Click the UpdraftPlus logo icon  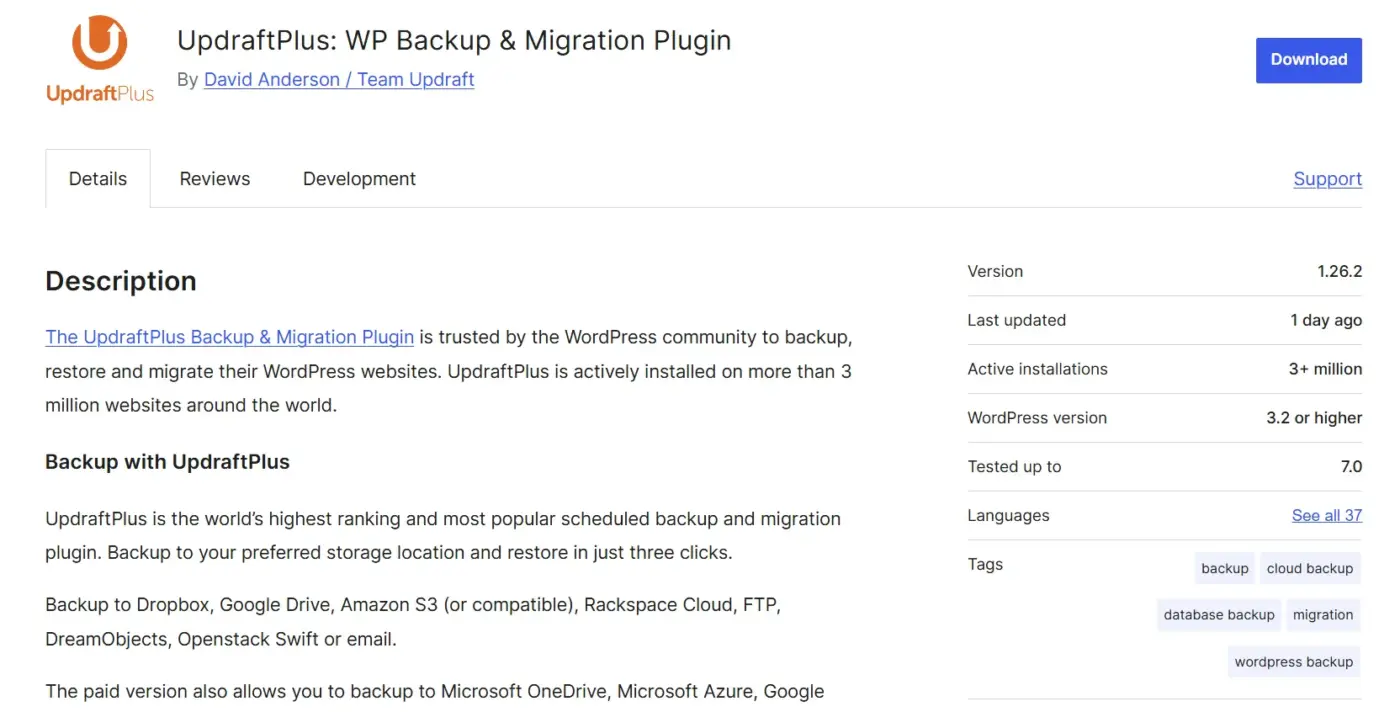point(100,60)
